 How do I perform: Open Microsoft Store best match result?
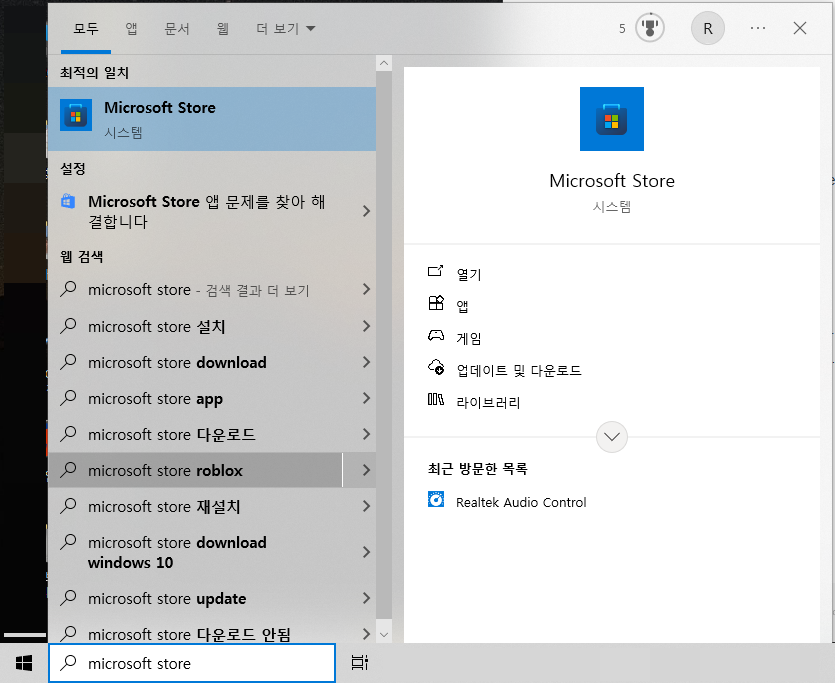point(212,119)
